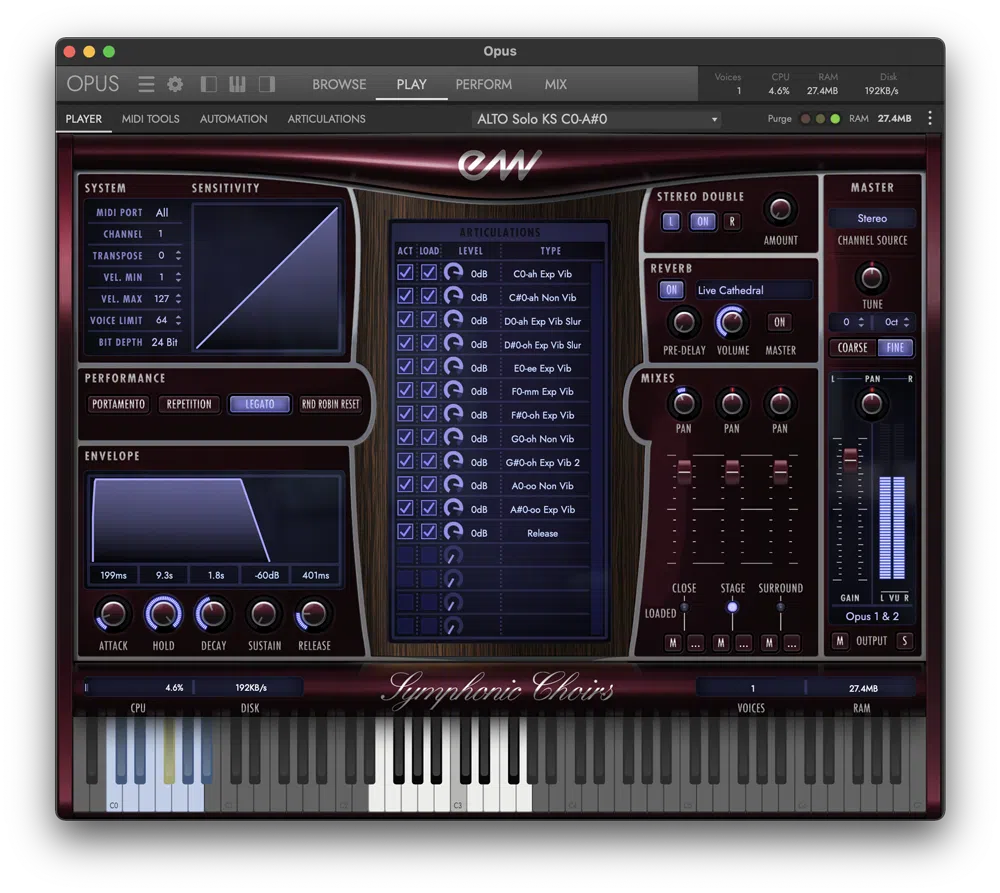Toggle the left sidebar panel icon

tap(209, 85)
